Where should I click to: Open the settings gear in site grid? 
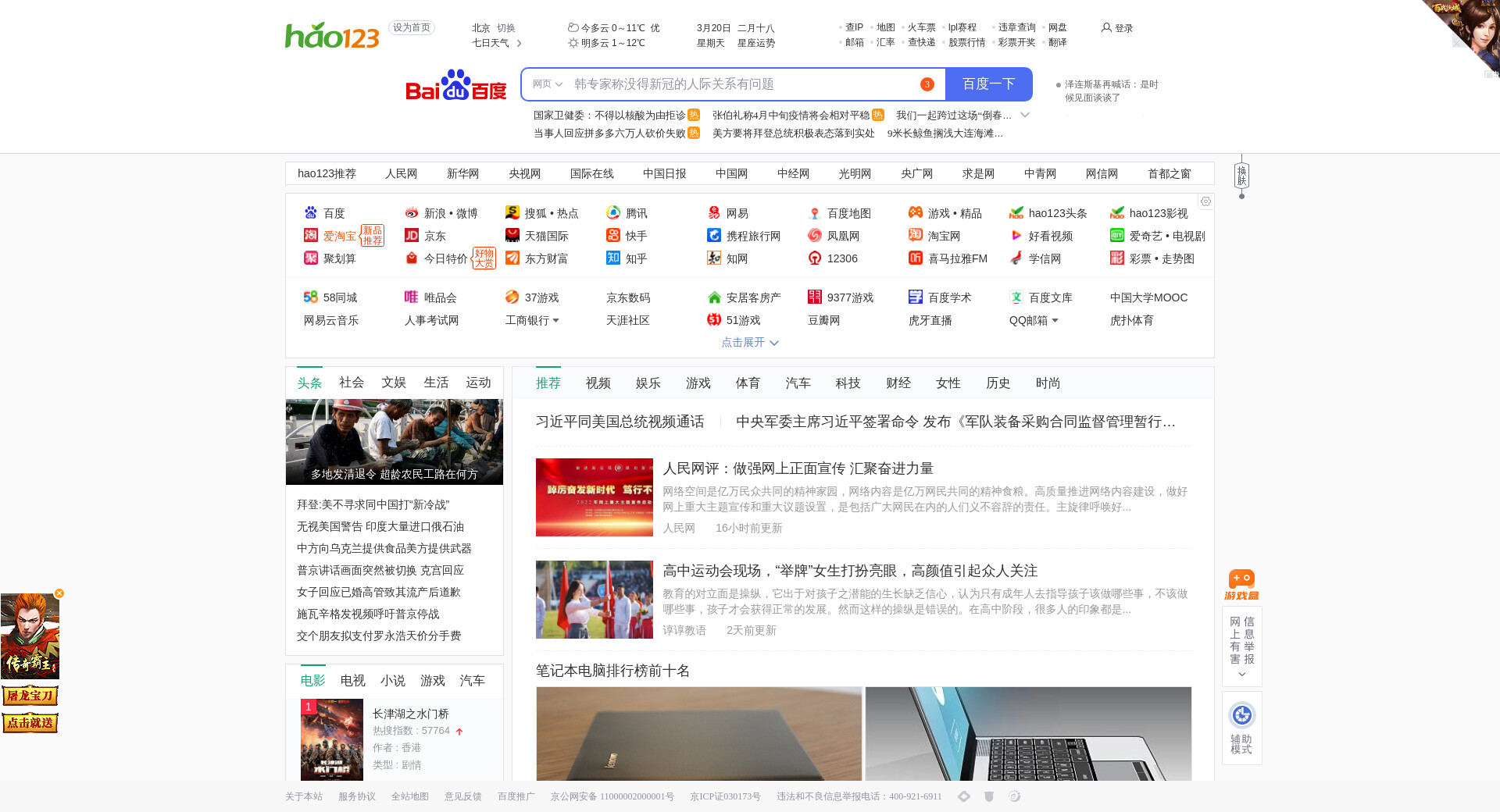click(1205, 201)
